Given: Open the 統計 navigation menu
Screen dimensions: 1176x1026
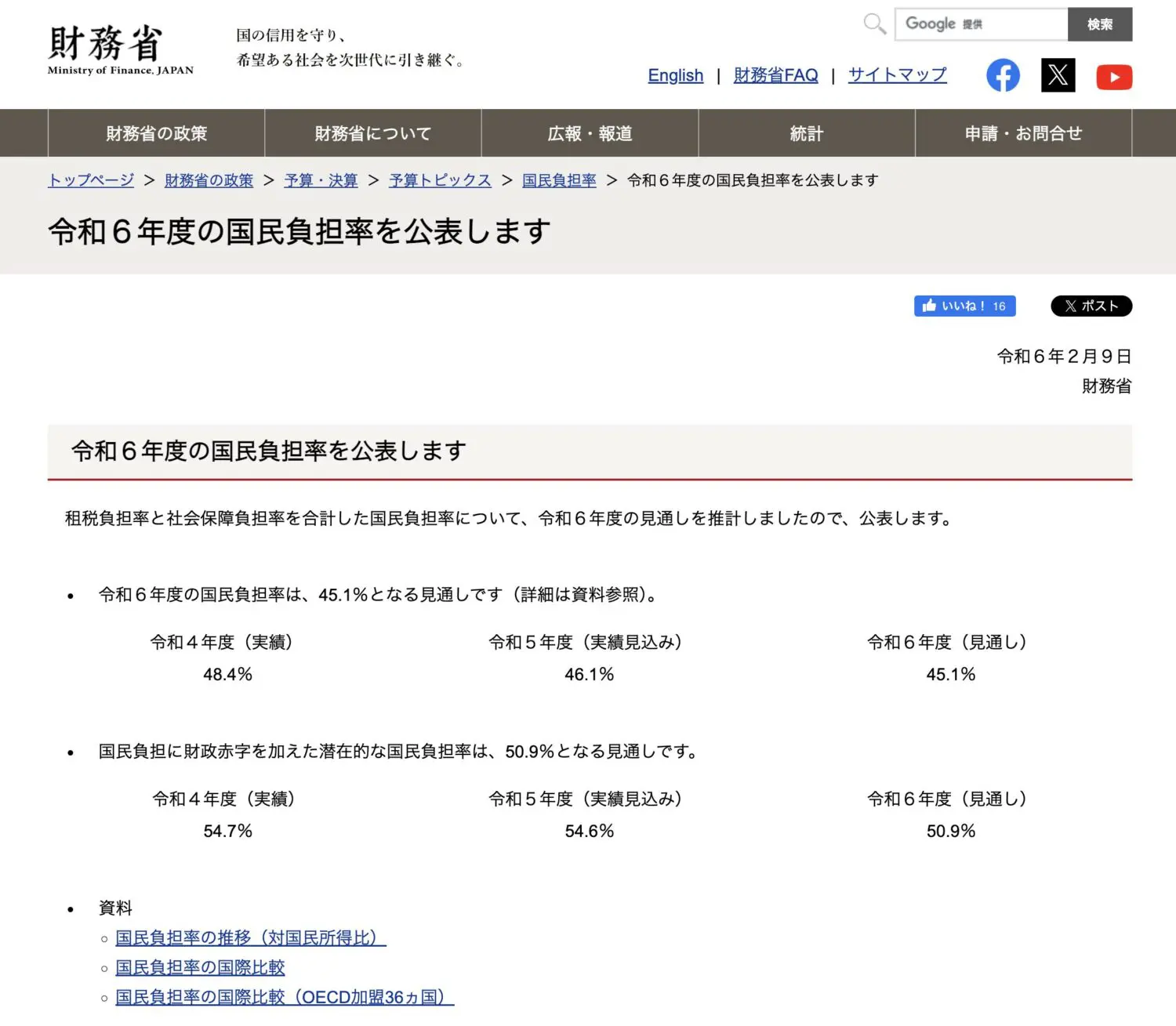Looking at the screenshot, I should click(x=807, y=133).
